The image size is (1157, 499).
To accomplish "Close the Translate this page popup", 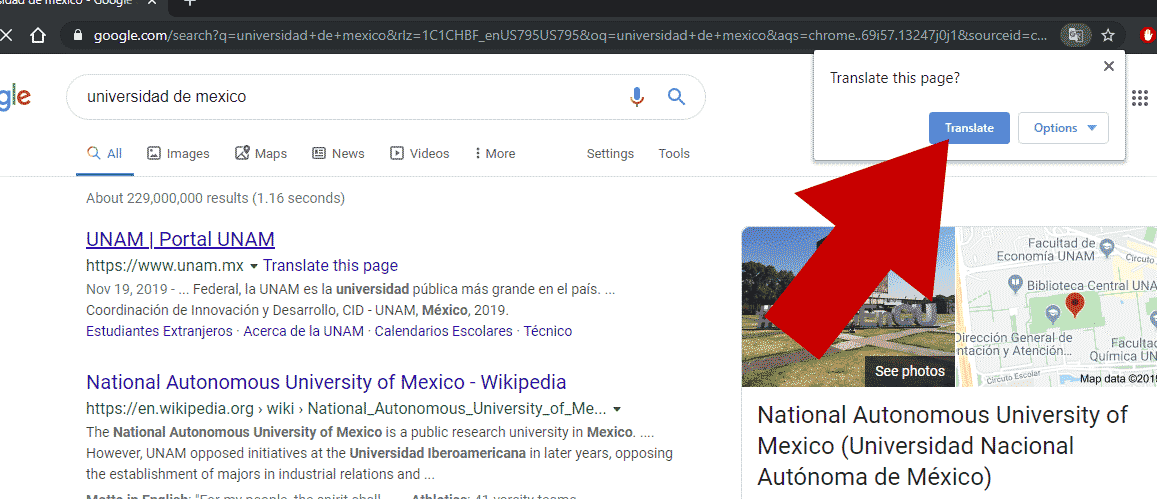I will pyautogui.click(x=1108, y=66).
